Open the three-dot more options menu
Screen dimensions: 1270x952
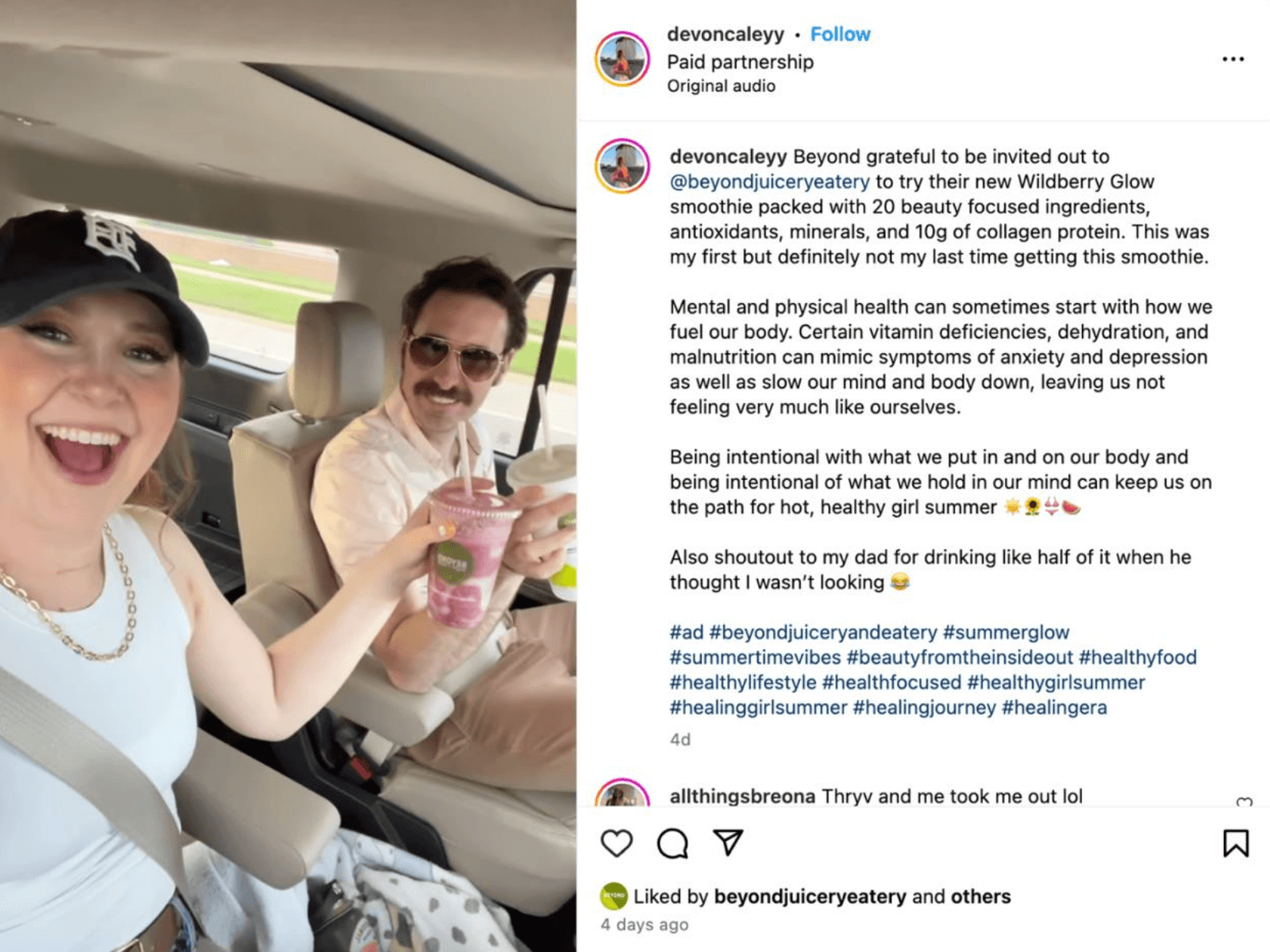coord(1233,59)
